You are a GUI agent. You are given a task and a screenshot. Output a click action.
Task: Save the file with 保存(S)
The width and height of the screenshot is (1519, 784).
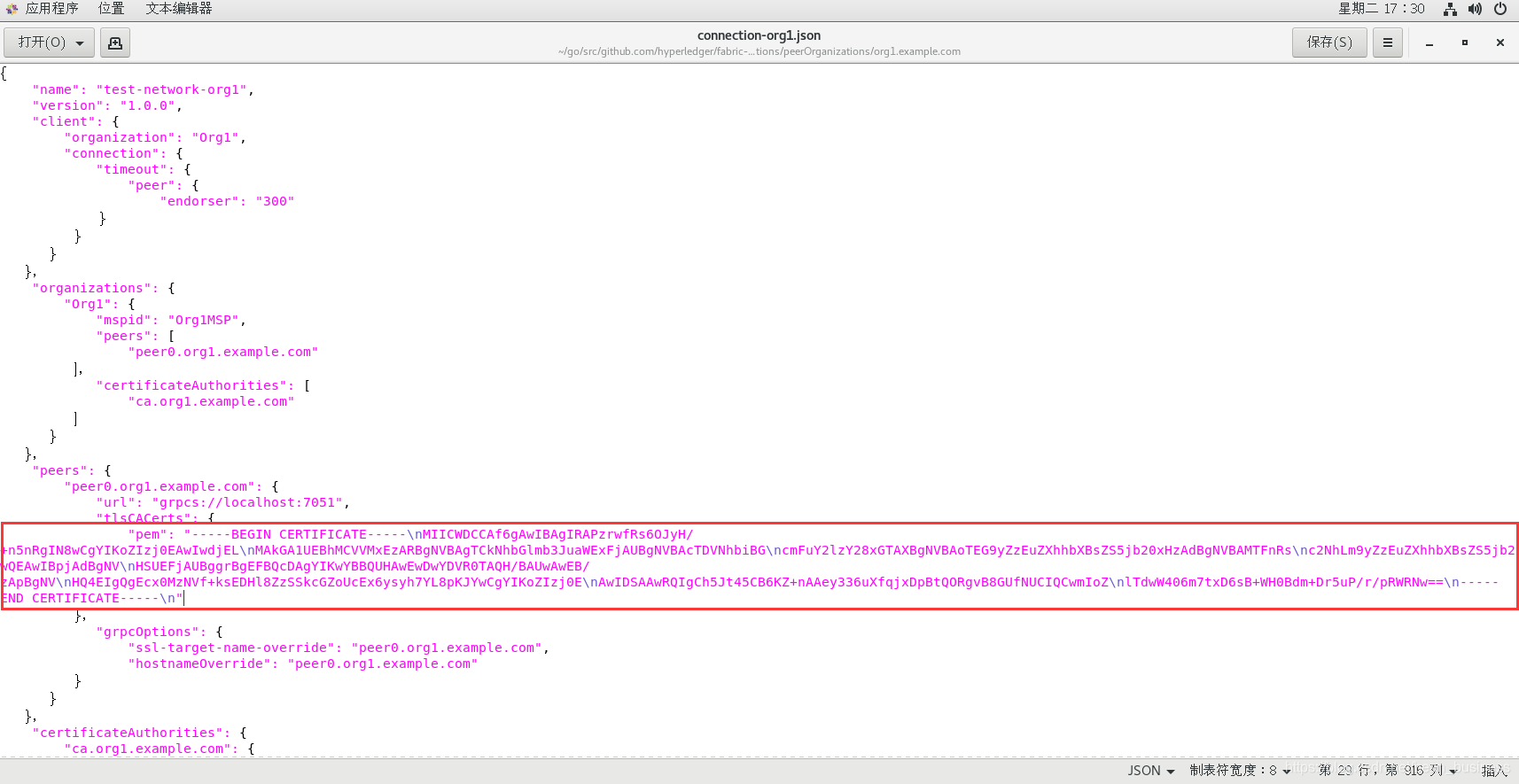pos(1329,43)
